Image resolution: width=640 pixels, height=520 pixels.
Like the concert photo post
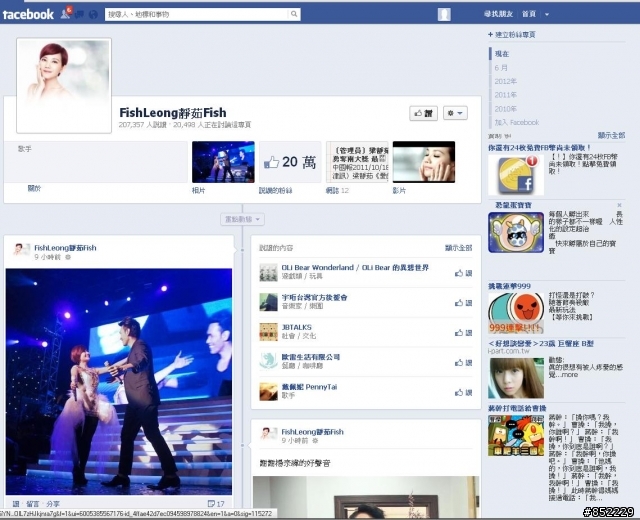coord(16,504)
